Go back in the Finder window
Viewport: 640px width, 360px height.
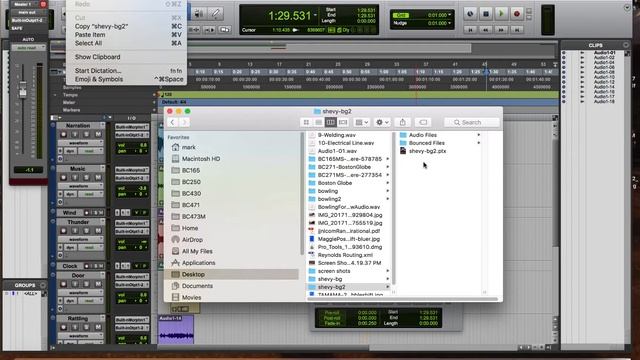click(173, 122)
